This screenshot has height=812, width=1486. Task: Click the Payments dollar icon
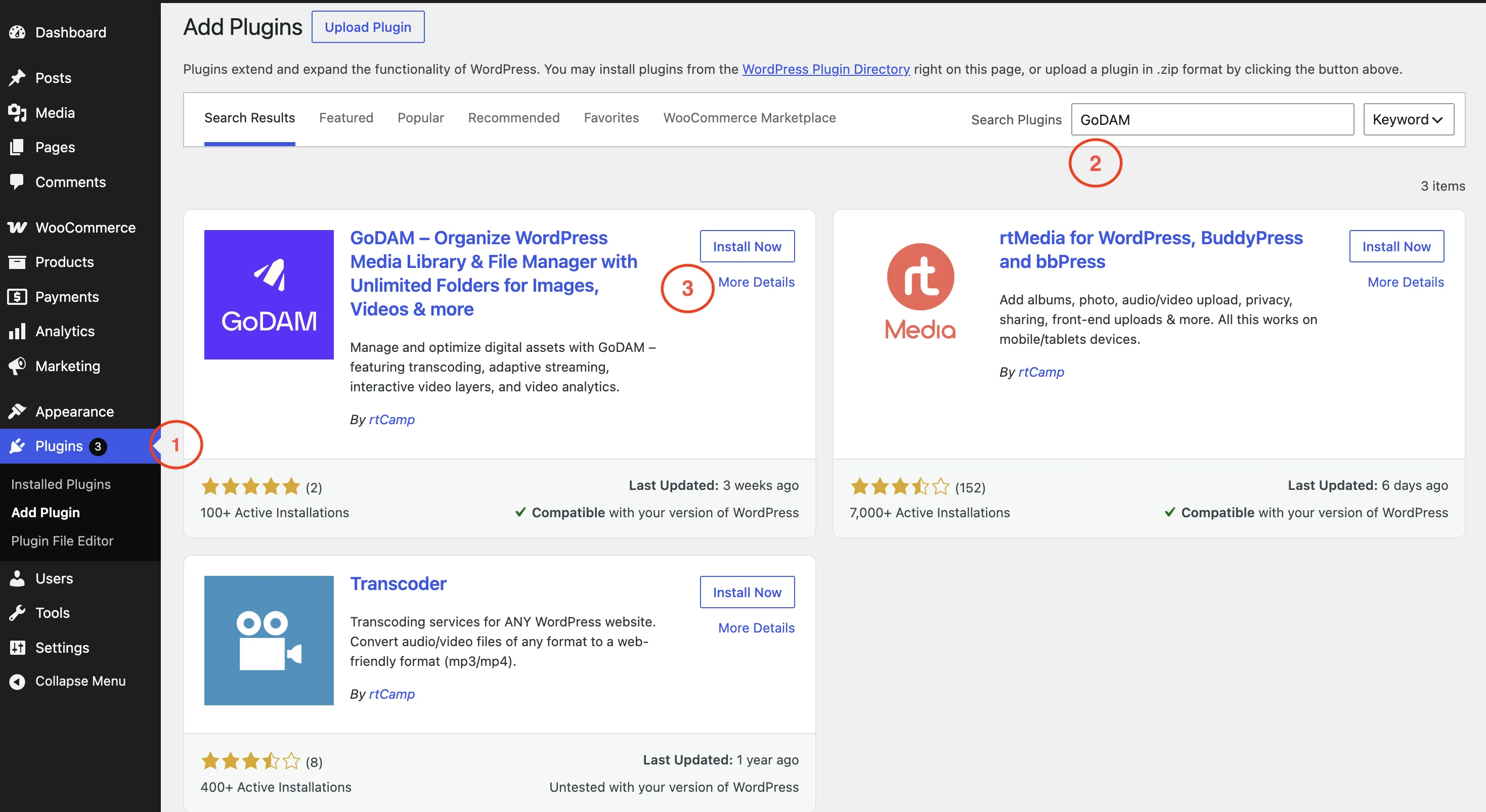click(x=17, y=296)
